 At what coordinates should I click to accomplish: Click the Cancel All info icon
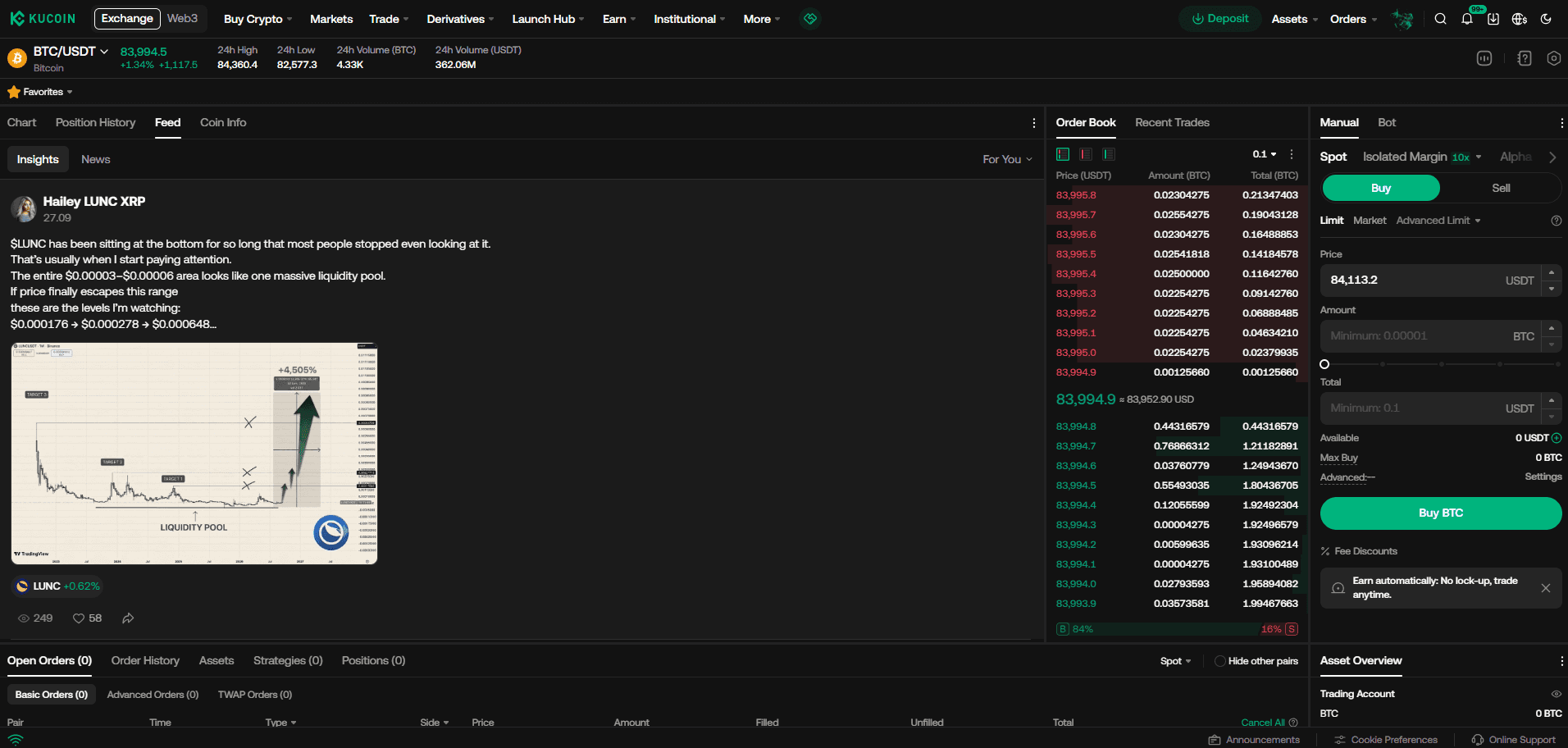(1293, 723)
